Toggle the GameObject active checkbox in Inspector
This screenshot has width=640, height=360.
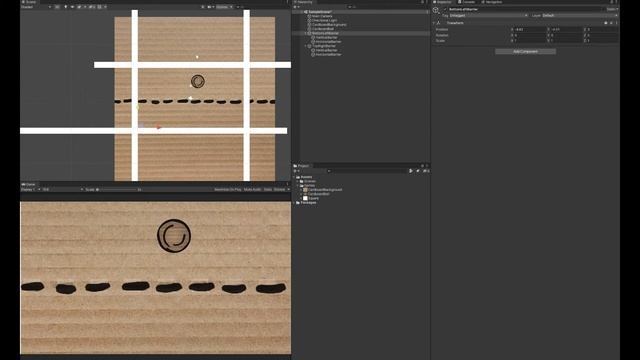tap(445, 9)
